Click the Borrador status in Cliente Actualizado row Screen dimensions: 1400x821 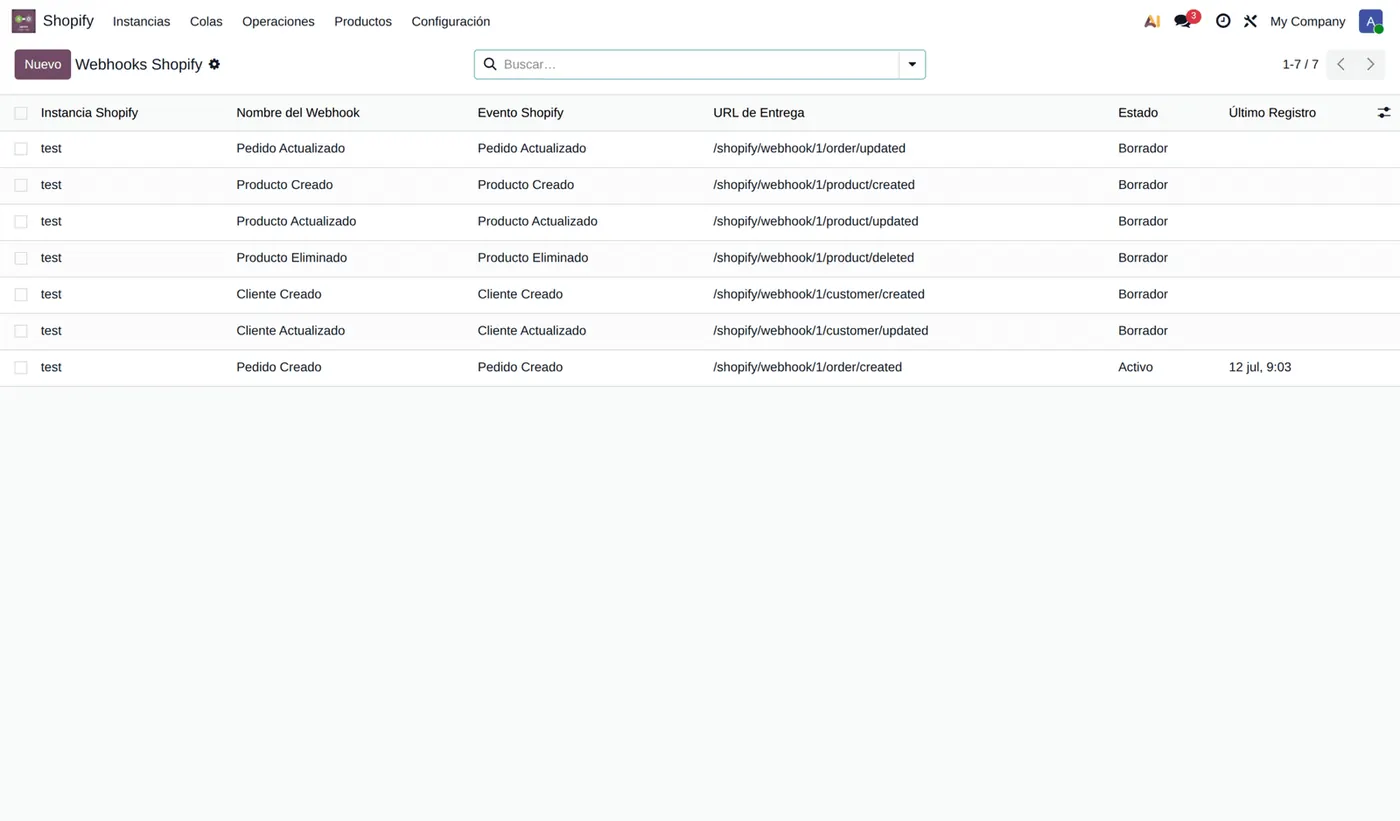1143,331
